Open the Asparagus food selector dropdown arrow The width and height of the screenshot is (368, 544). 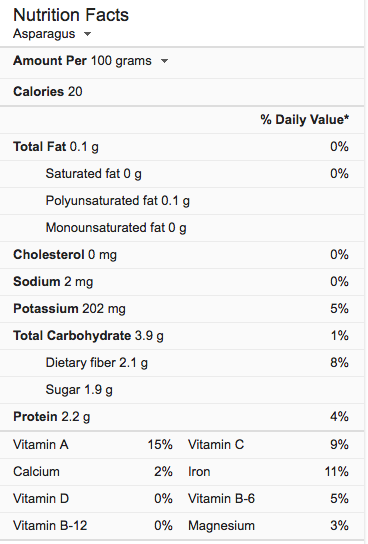(x=87, y=34)
